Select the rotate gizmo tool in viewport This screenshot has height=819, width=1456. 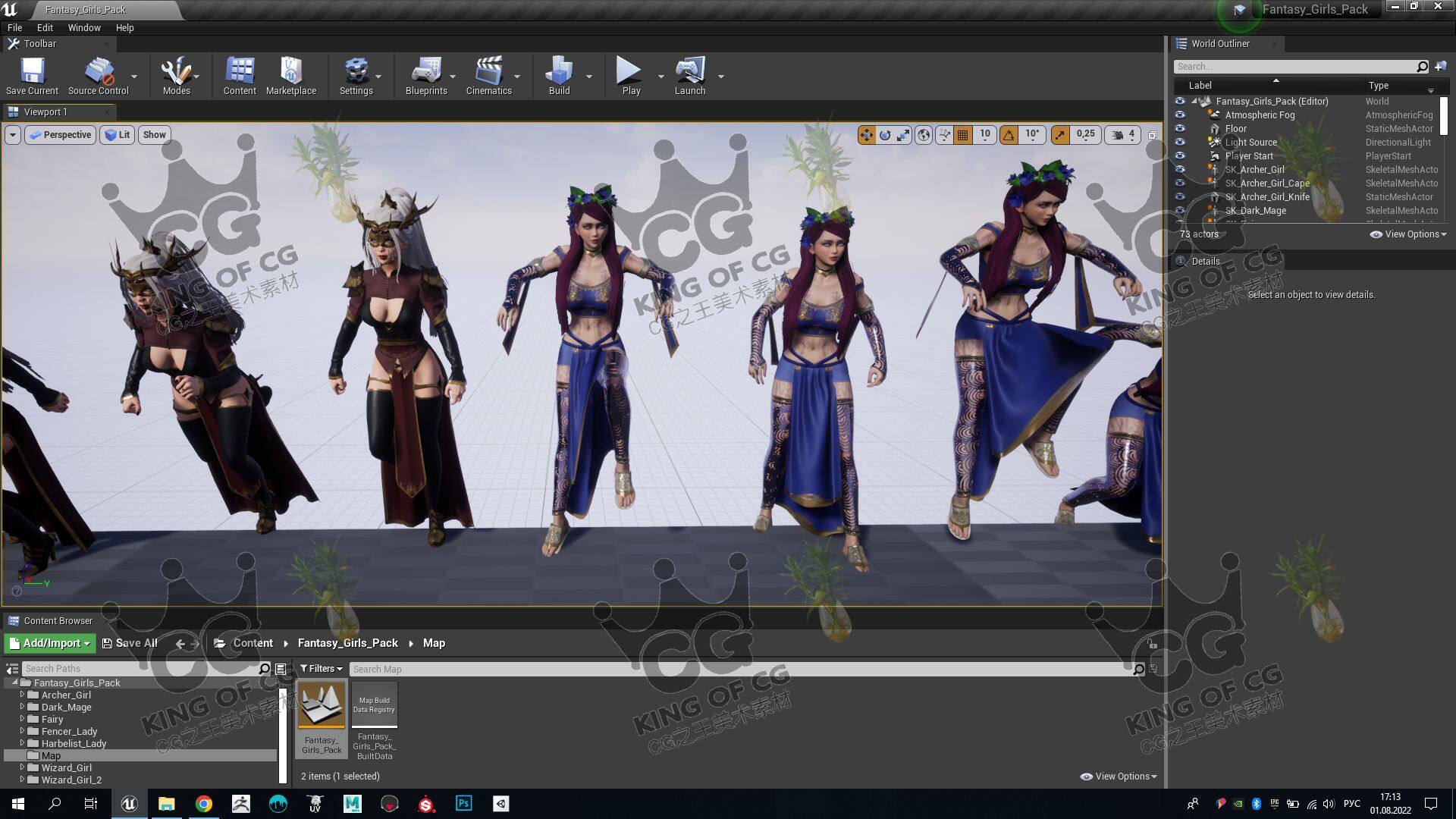[x=885, y=135]
